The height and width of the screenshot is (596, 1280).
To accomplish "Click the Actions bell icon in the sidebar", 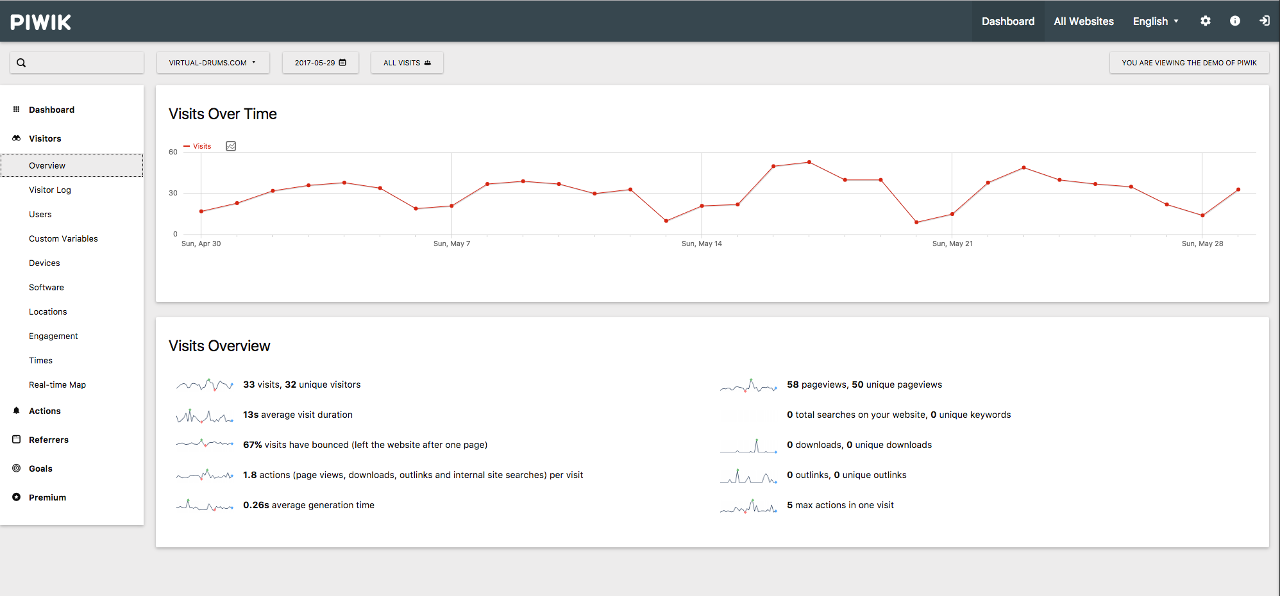I will 16,410.
